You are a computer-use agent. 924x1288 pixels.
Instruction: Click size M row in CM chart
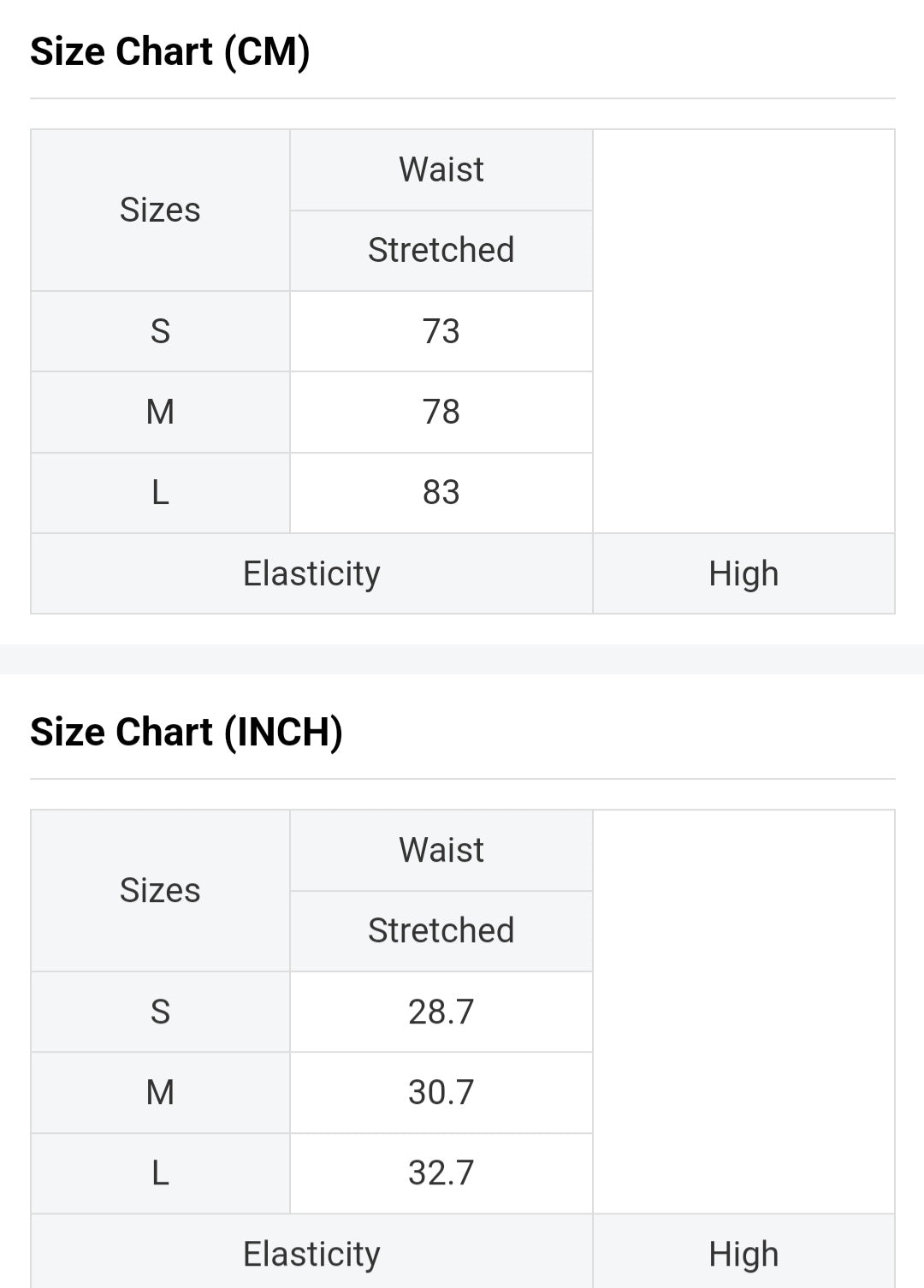click(x=160, y=412)
